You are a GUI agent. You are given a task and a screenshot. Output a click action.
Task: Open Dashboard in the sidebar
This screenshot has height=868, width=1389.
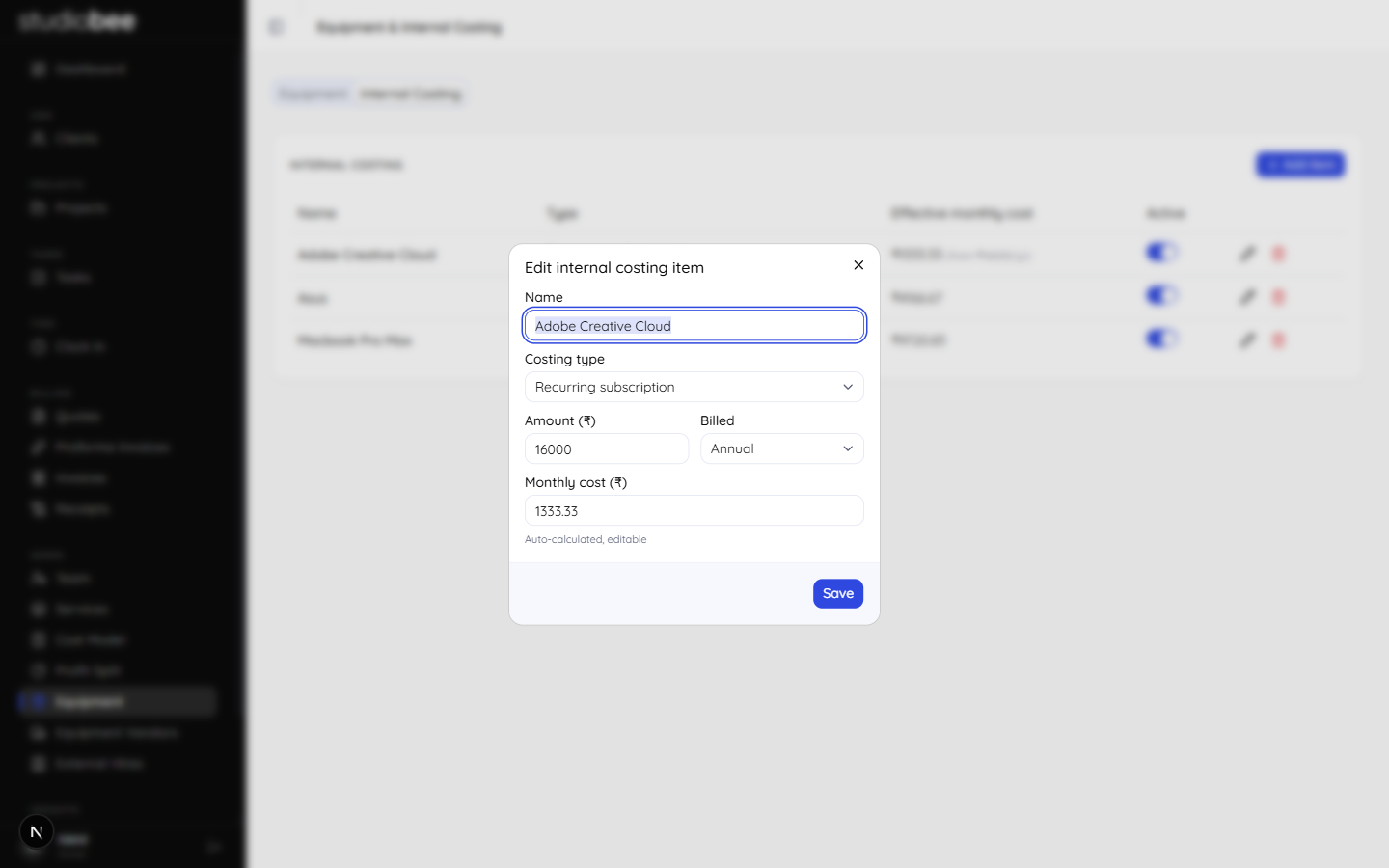[116, 69]
